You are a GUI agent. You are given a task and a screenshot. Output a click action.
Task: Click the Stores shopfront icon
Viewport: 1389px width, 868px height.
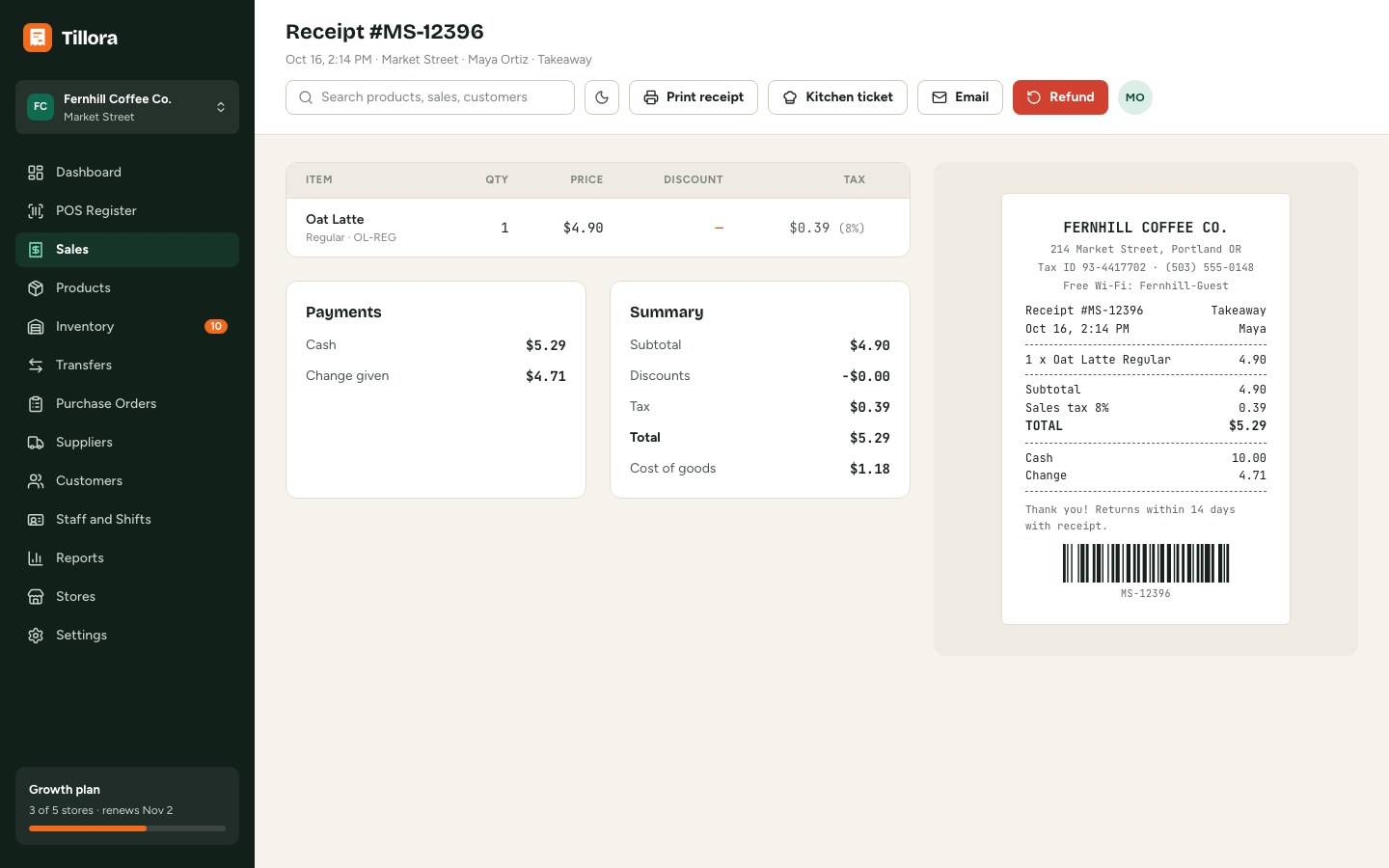tap(36, 596)
